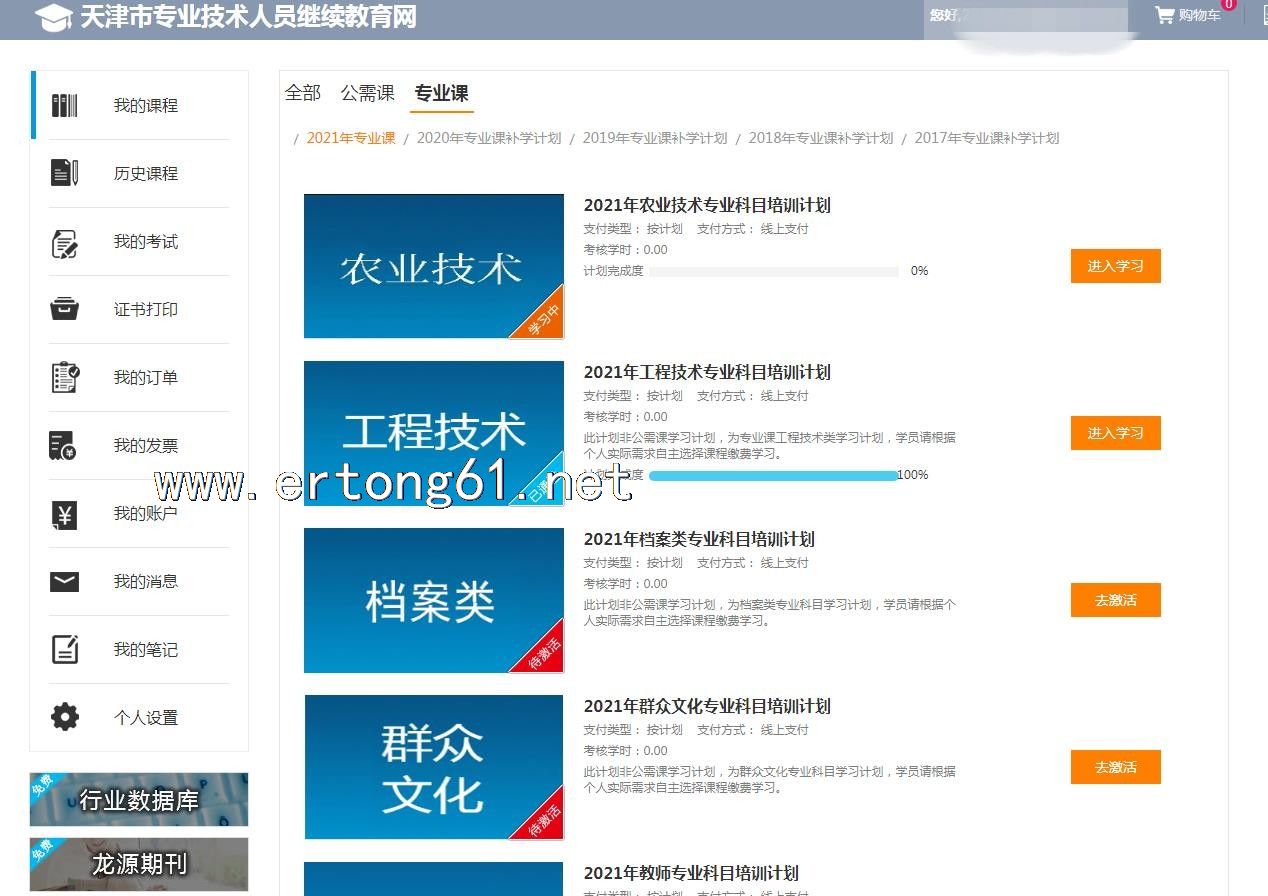
Task: Enter study for 农业技术 training plan
Action: [1115, 266]
